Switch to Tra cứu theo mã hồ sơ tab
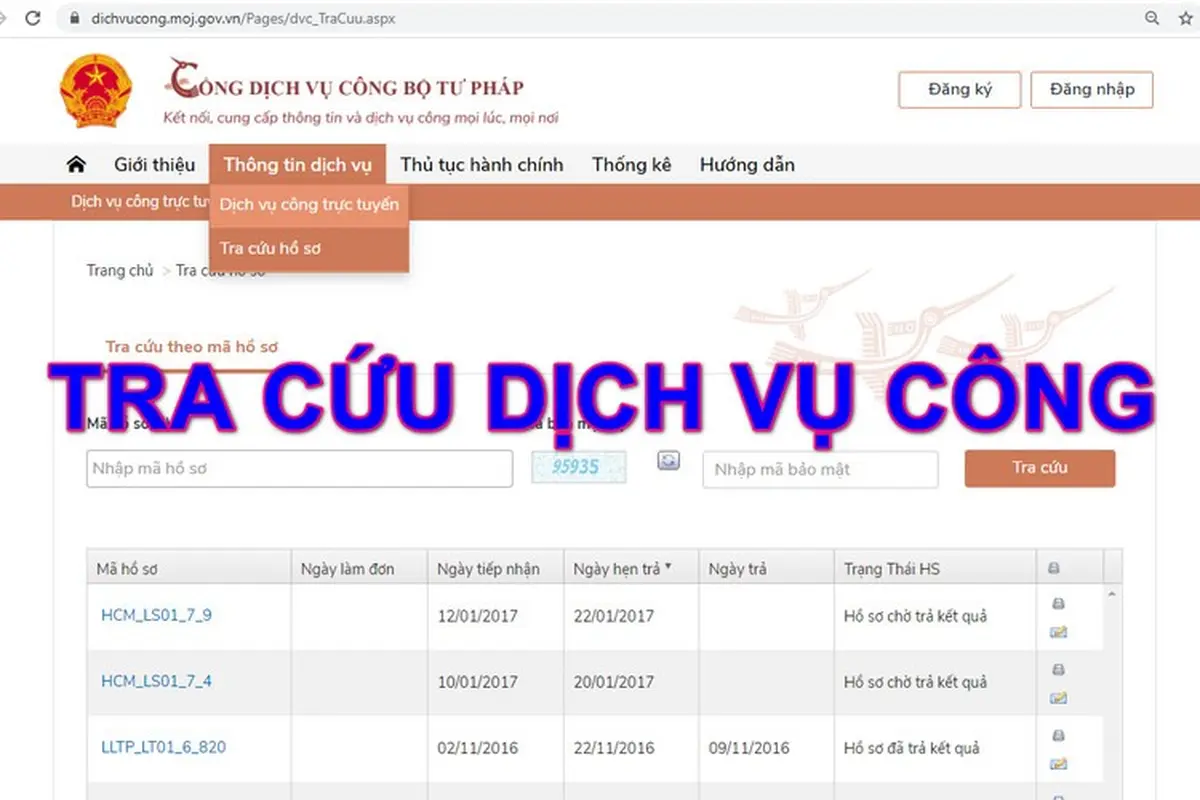This screenshot has height=800, width=1200. point(192,347)
